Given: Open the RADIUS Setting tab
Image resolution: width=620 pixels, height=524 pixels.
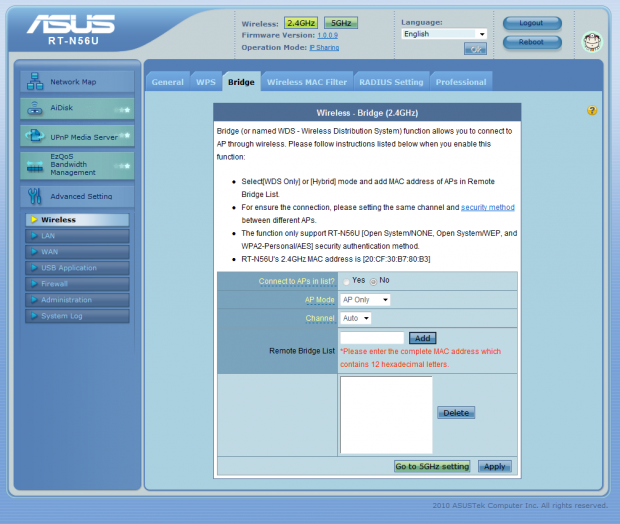Looking at the screenshot, I should 391,82.
